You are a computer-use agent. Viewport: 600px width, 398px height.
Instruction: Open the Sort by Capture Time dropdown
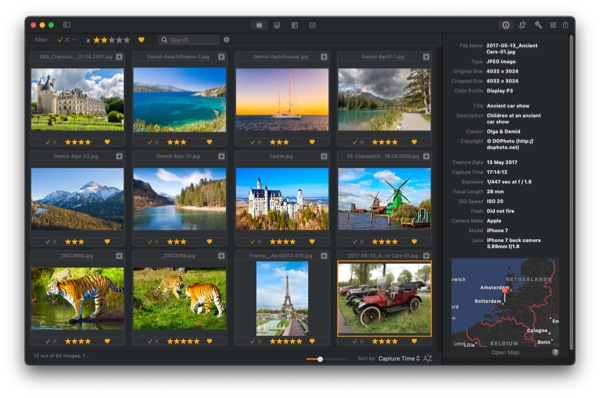pyautogui.click(x=399, y=359)
